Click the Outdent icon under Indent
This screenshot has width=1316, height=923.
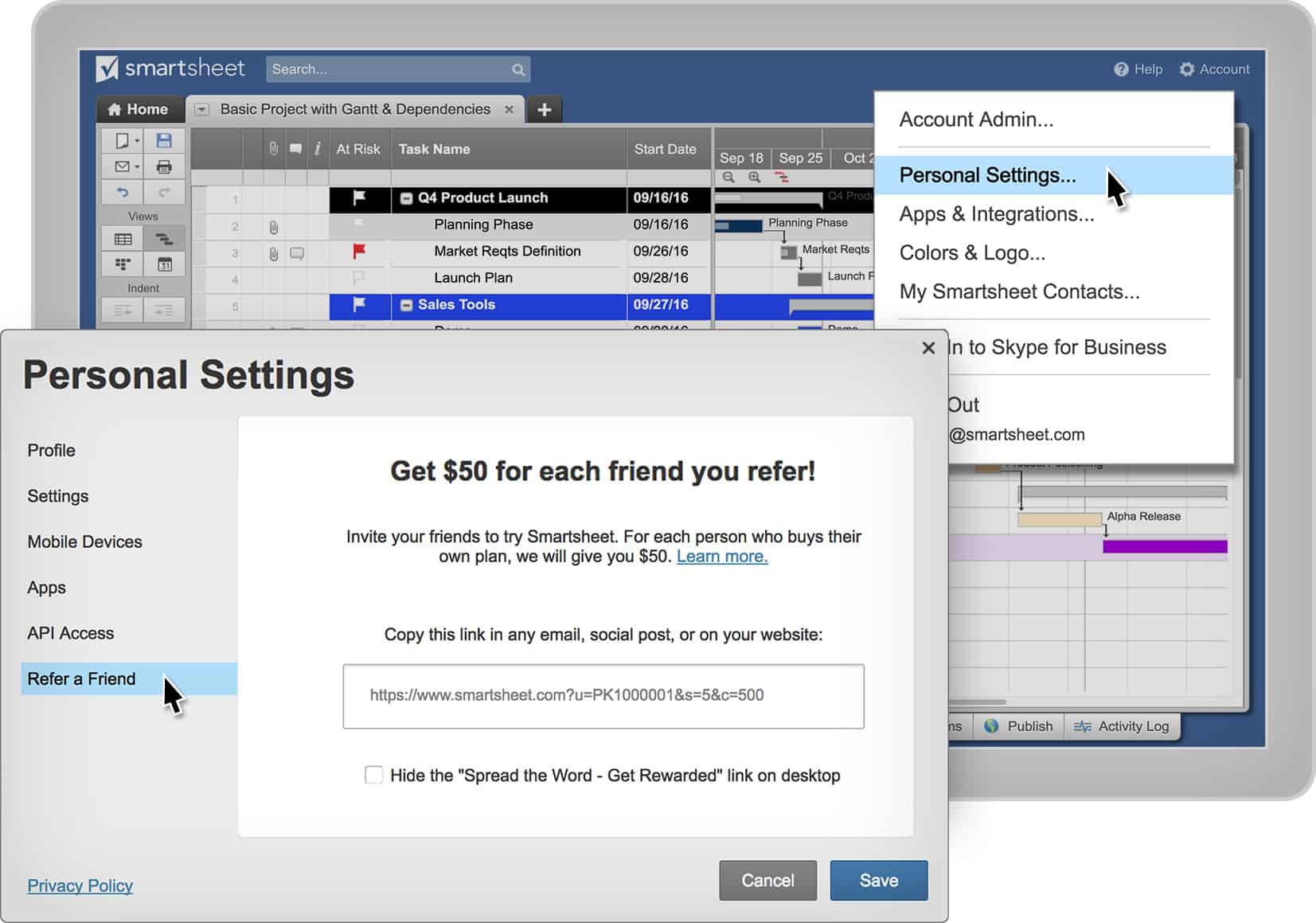pyautogui.click(x=123, y=310)
